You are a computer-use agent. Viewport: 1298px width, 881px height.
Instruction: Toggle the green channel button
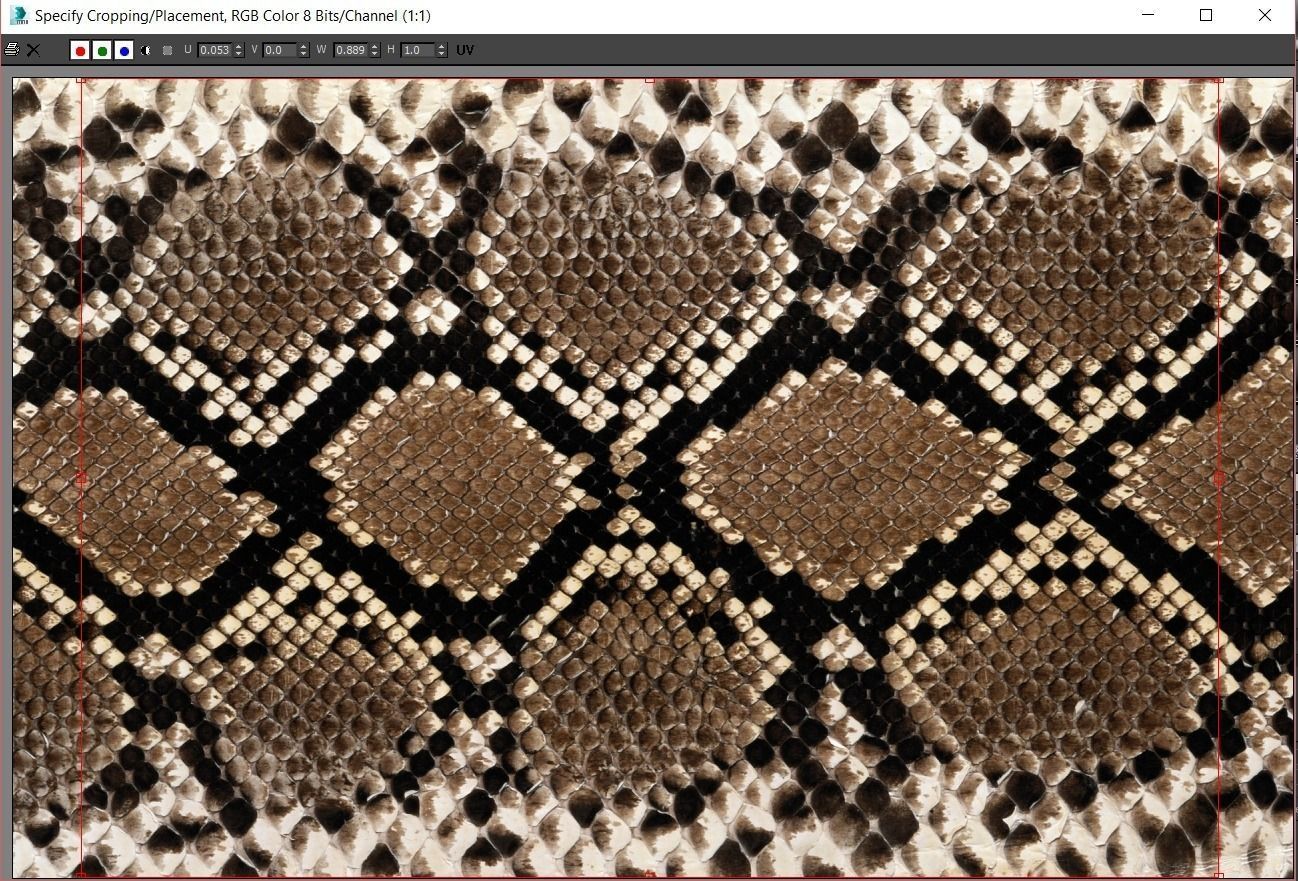pyautogui.click(x=102, y=50)
